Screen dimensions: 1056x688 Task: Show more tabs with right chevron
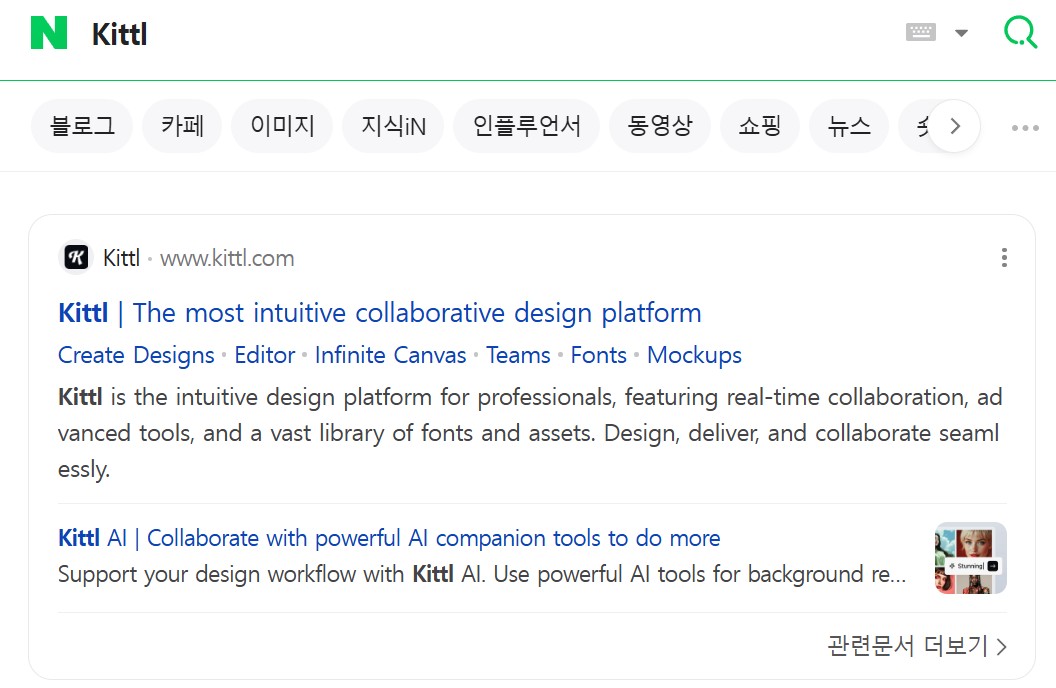pos(954,126)
